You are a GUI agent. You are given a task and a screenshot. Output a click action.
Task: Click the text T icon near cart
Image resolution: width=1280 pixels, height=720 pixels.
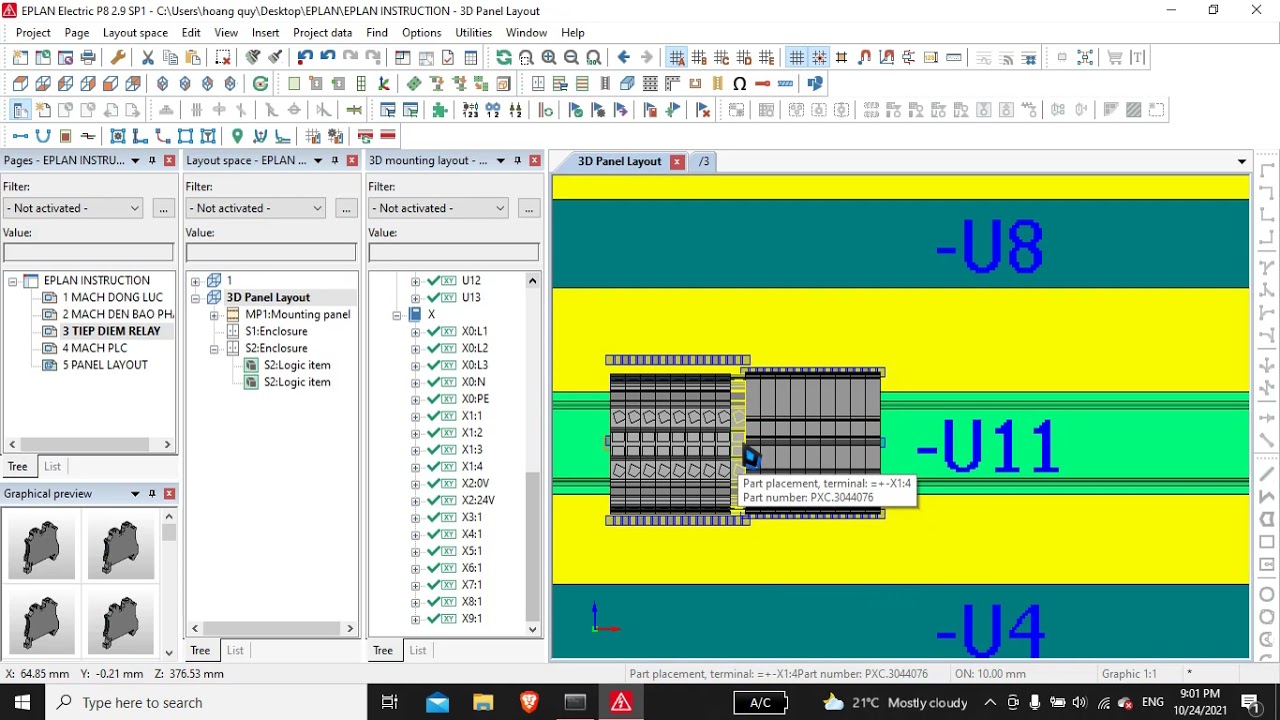click(1137, 58)
